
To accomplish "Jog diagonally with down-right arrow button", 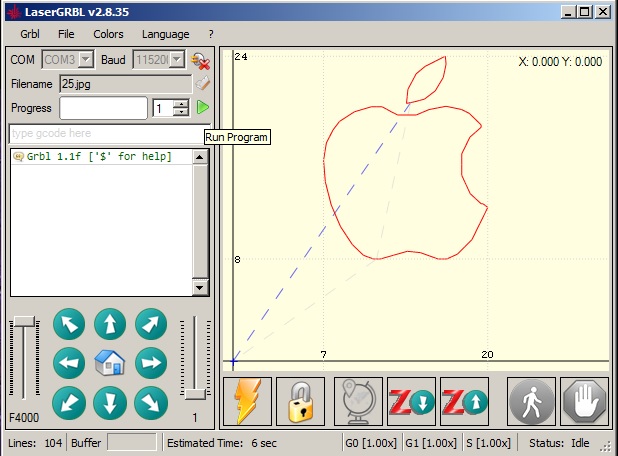I will pos(149,401).
